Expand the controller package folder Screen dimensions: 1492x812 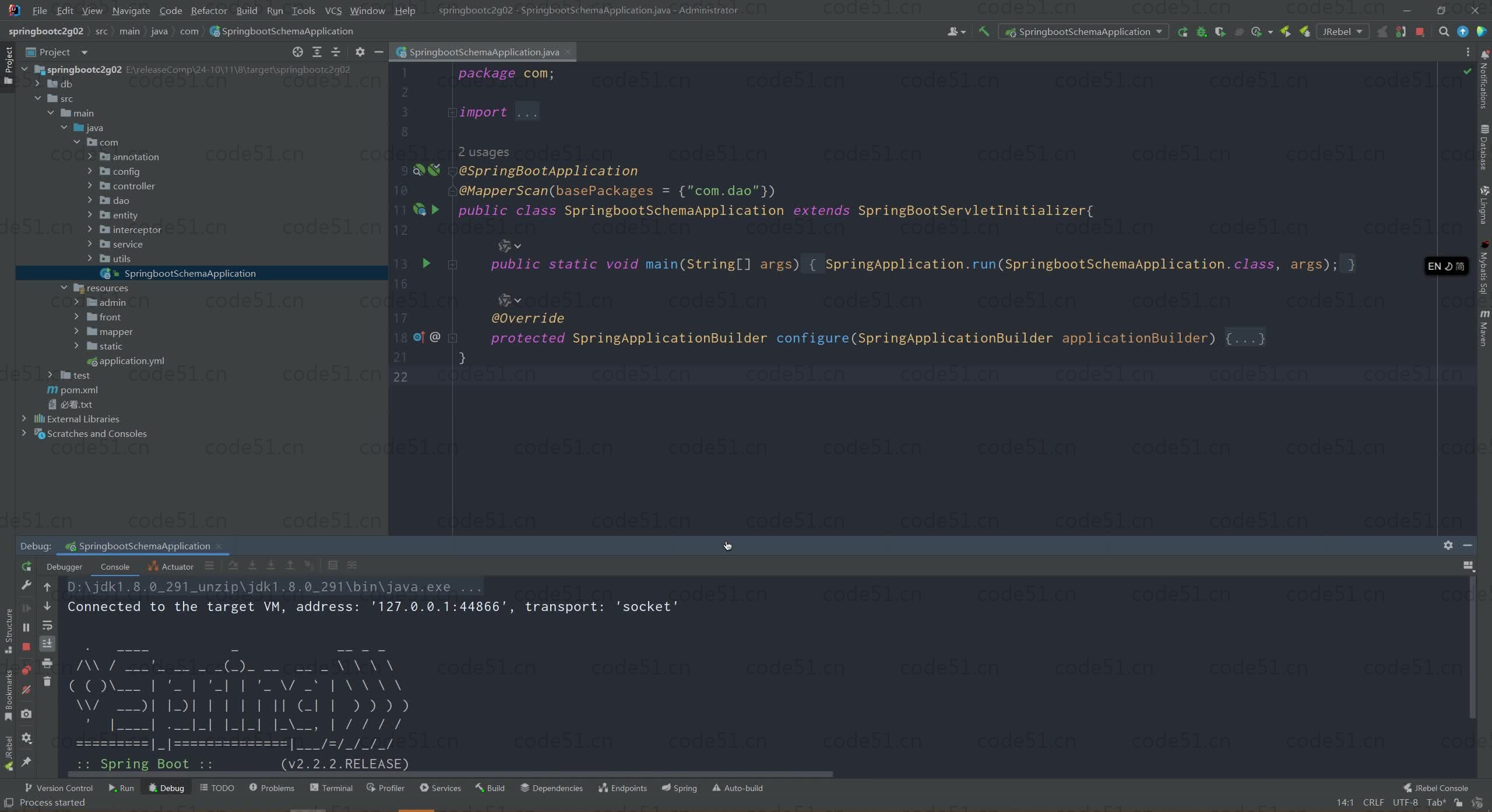pyautogui.click(x=90, y=186)
